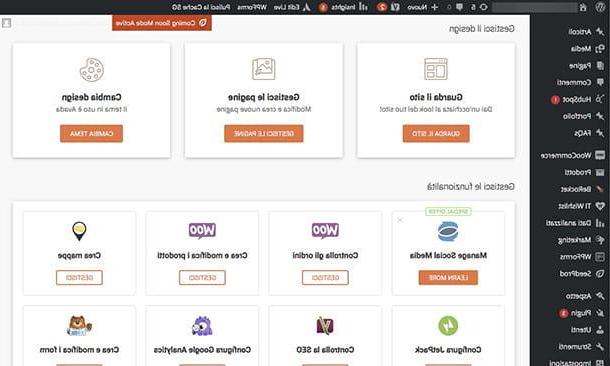Open the WPForms item in the admin bar
The width and height of the screenshot is (610, 366).
[252, 7]
